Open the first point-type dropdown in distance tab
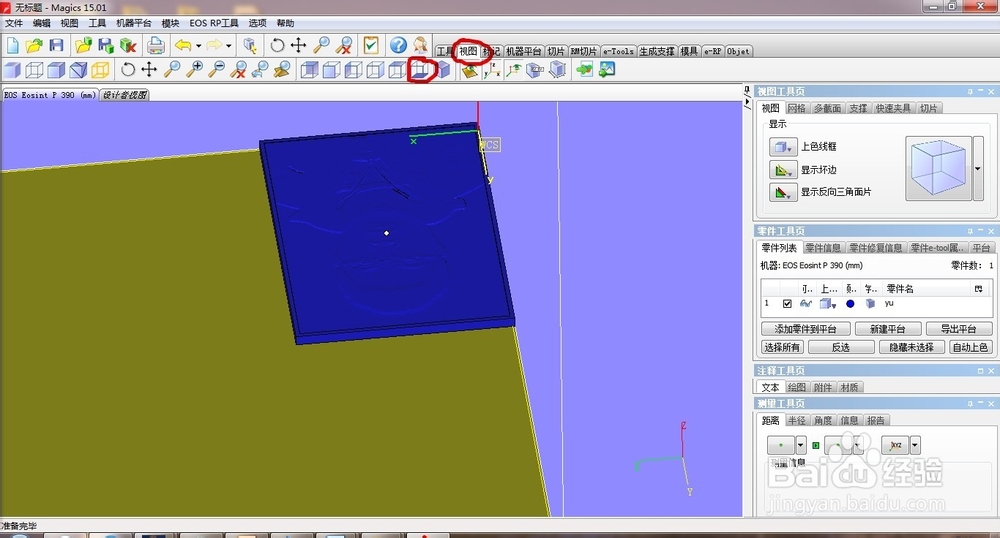Viewport: 1000px width, 538px height. [801, 445]
